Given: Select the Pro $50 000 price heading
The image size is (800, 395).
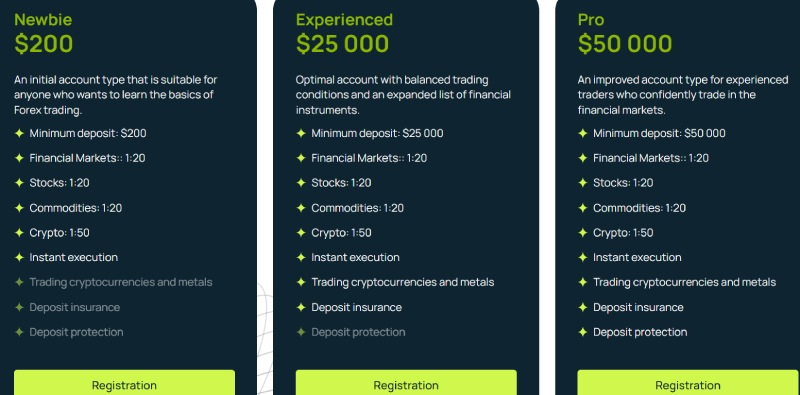Looking at the screenshot, I should 625,44.
